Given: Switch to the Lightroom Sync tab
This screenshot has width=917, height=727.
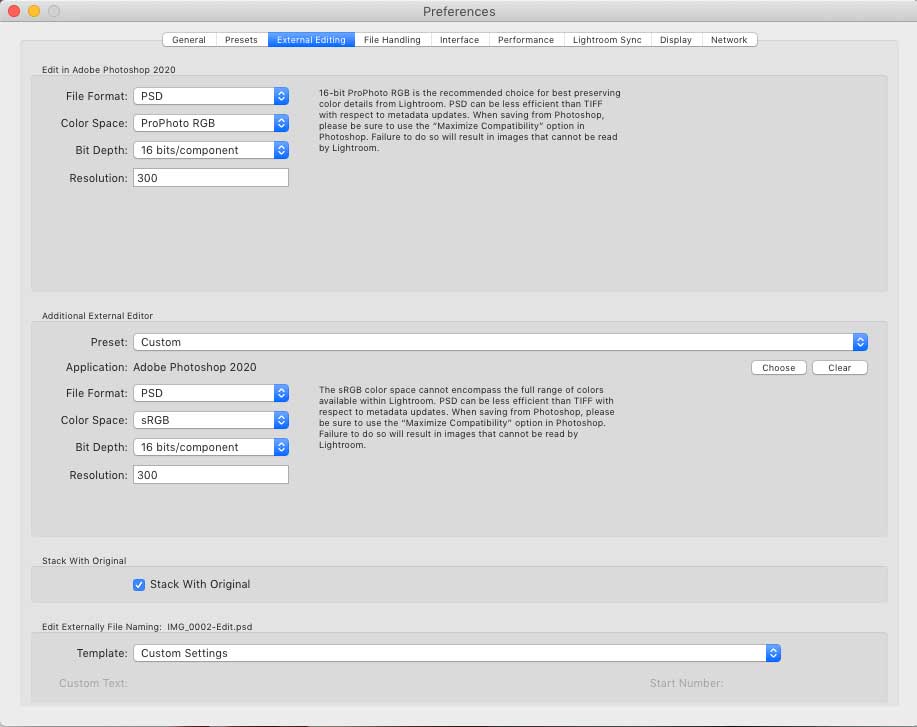Looking at the screenshot, I should coord(607,40).
